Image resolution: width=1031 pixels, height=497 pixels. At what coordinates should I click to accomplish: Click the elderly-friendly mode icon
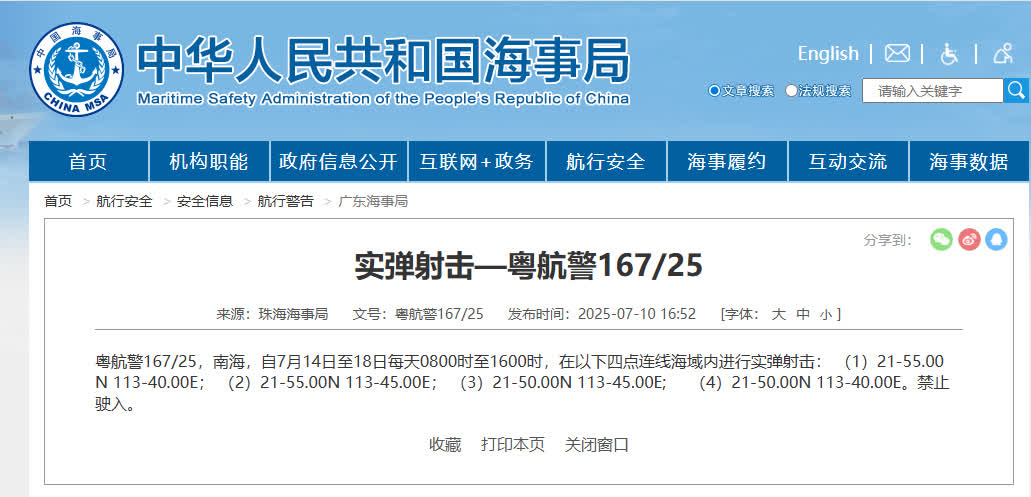[x=1003, y=53]
